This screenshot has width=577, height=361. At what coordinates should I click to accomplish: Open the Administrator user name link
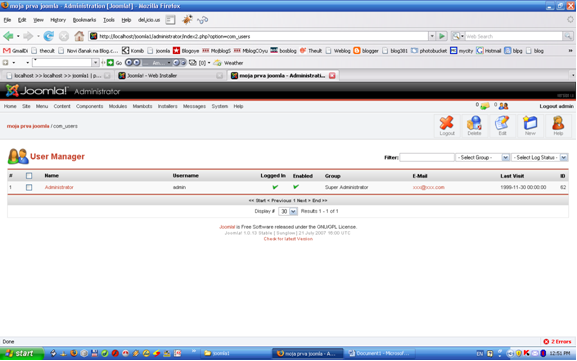click(x=59, y=187)
